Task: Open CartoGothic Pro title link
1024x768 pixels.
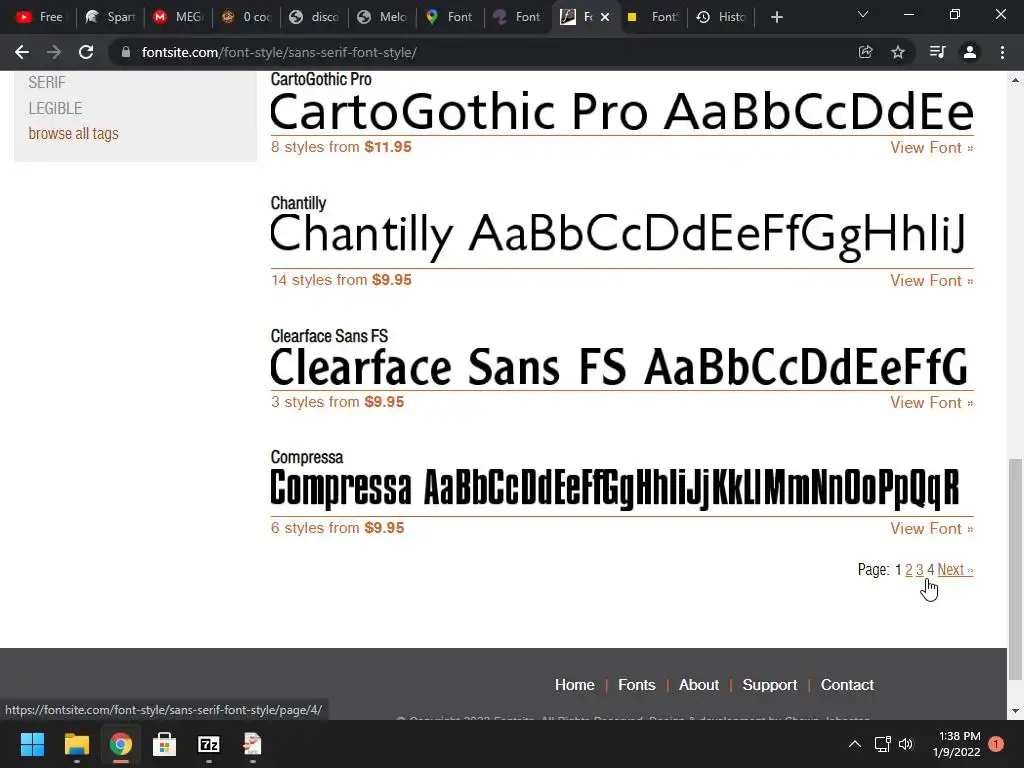Action: tap(321, 79)
